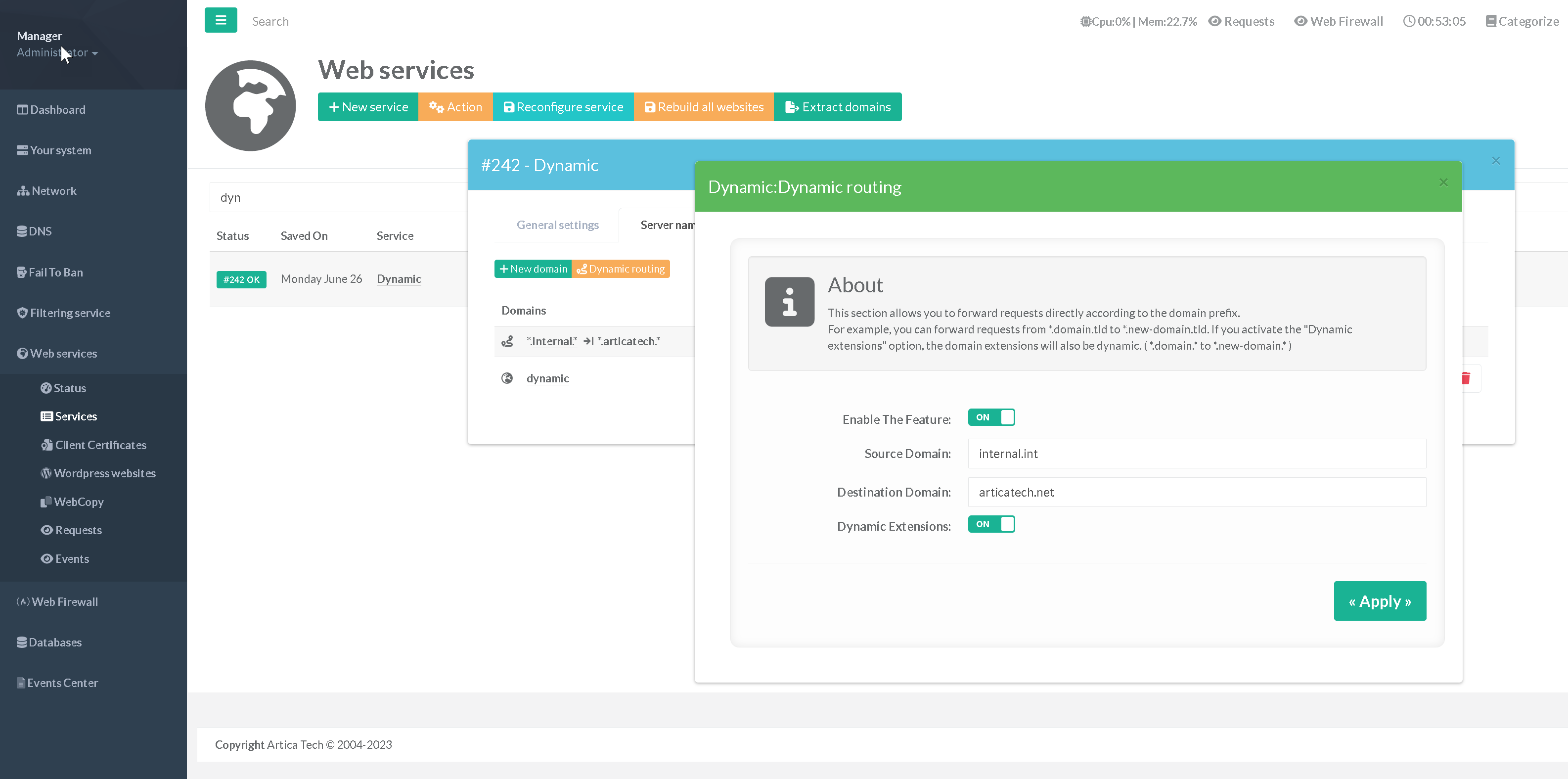
Task: Click the dynamic domain globe icon
Action: [x=506, y=378]
